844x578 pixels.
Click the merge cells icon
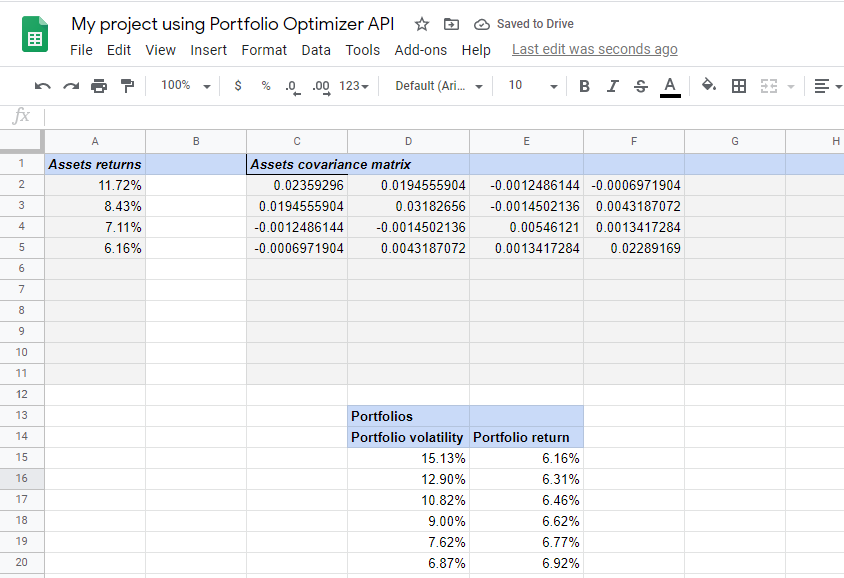pyautogui.click(x=769, y=86)
